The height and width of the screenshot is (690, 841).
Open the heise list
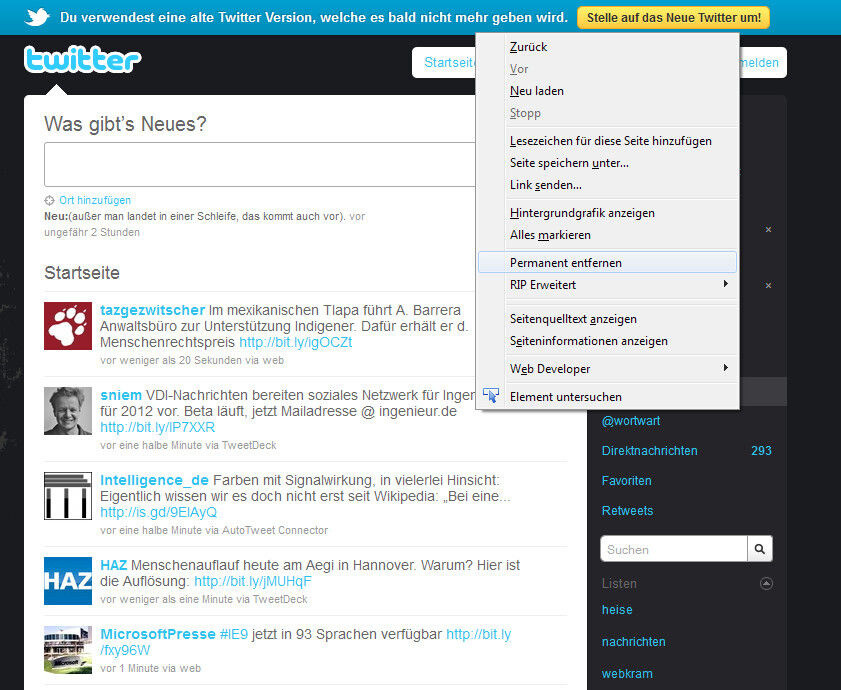[617, 610]
